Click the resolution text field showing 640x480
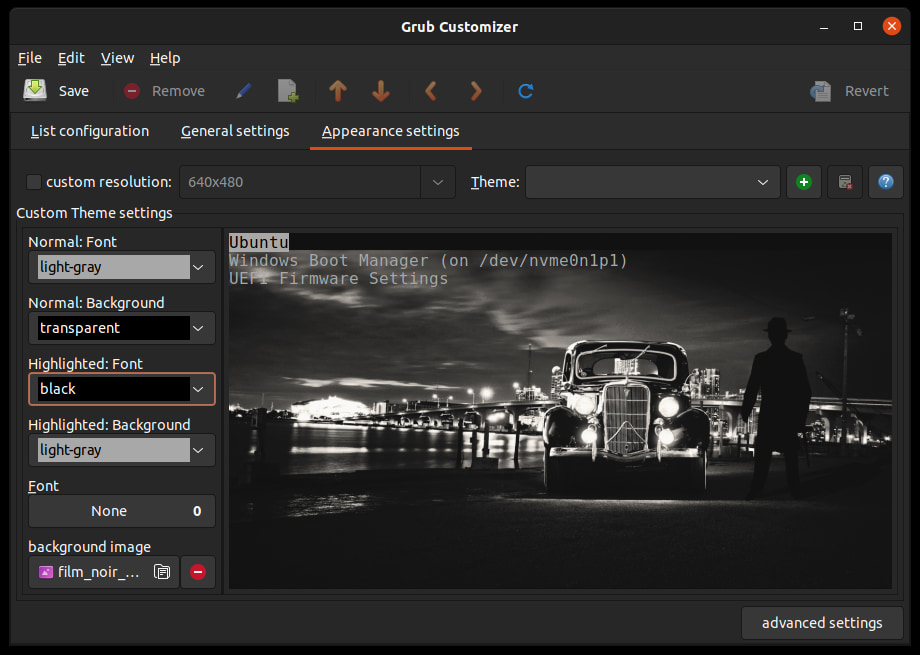Image resolution: width=920 pixels, height=655 pixels. tap(300, 182)
